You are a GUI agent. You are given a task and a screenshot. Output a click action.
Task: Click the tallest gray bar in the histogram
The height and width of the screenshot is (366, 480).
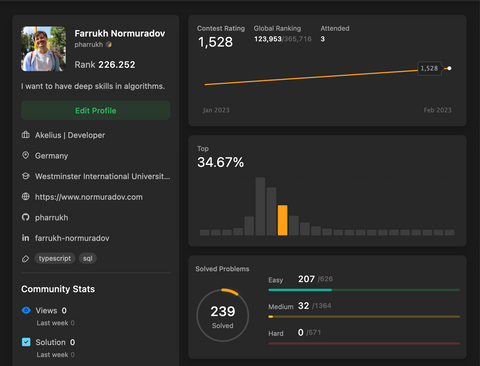260,206
